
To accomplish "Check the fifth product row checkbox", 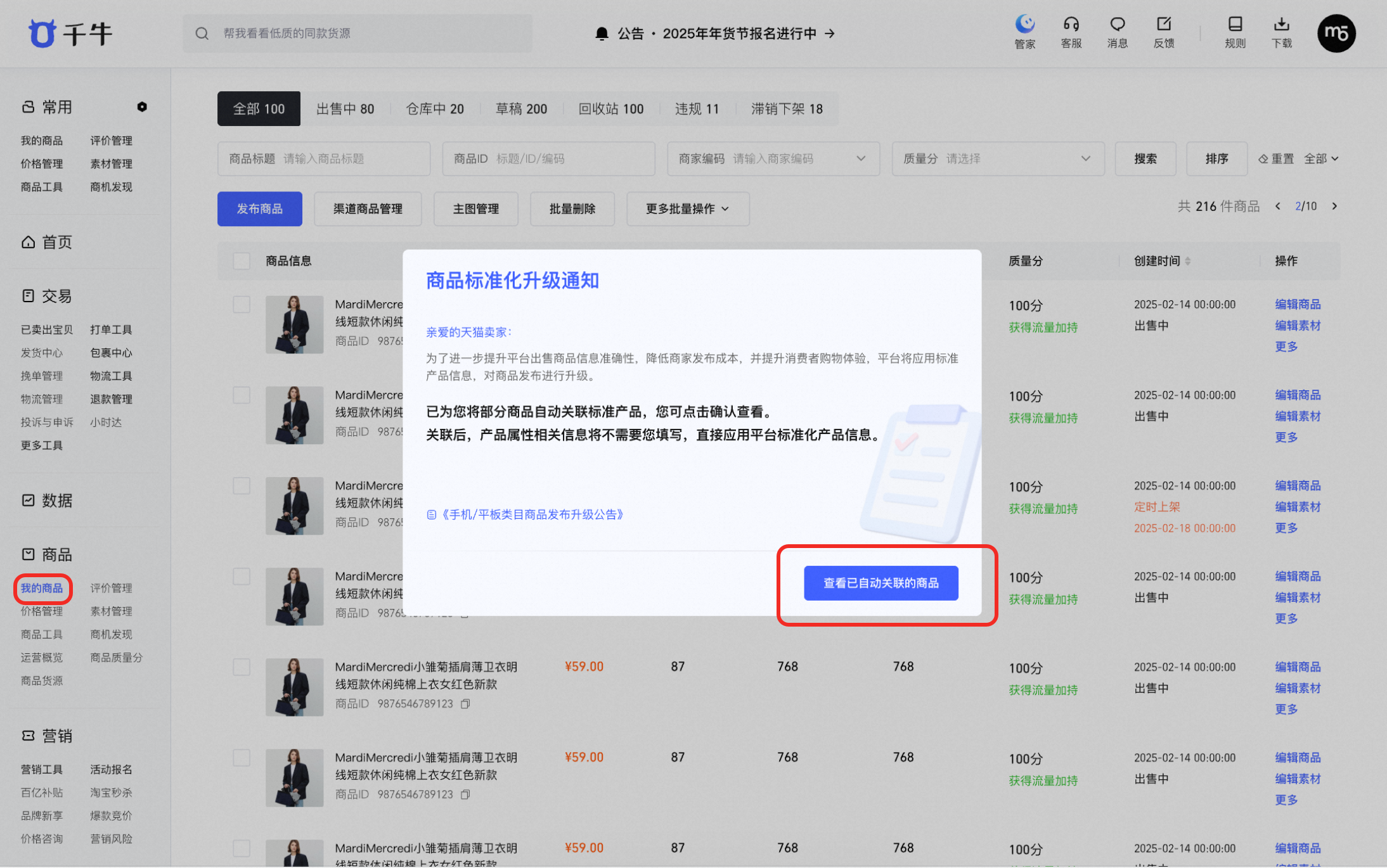I will tap(242, 667).
